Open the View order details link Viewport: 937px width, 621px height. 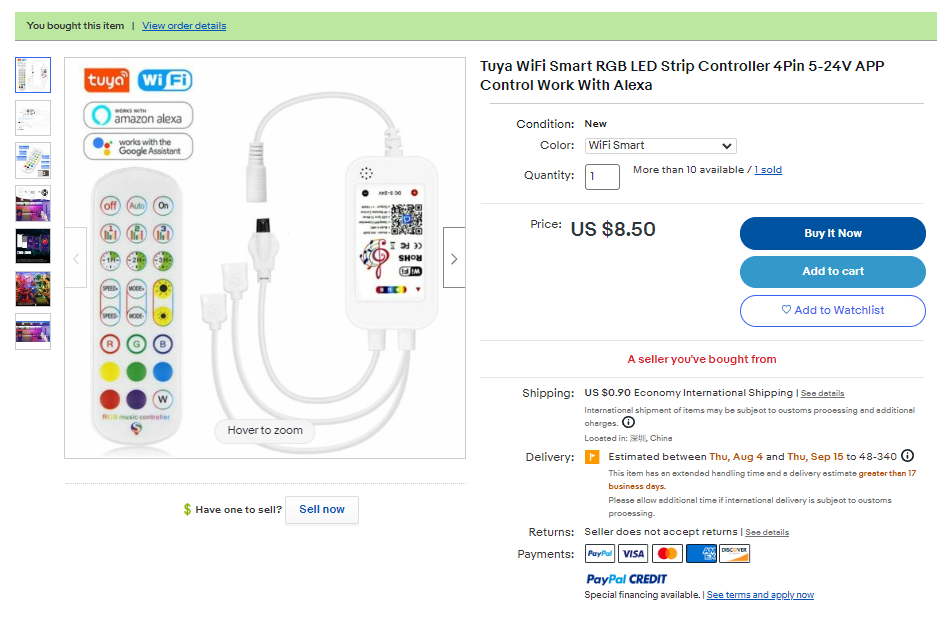click(x=184, y=26)
